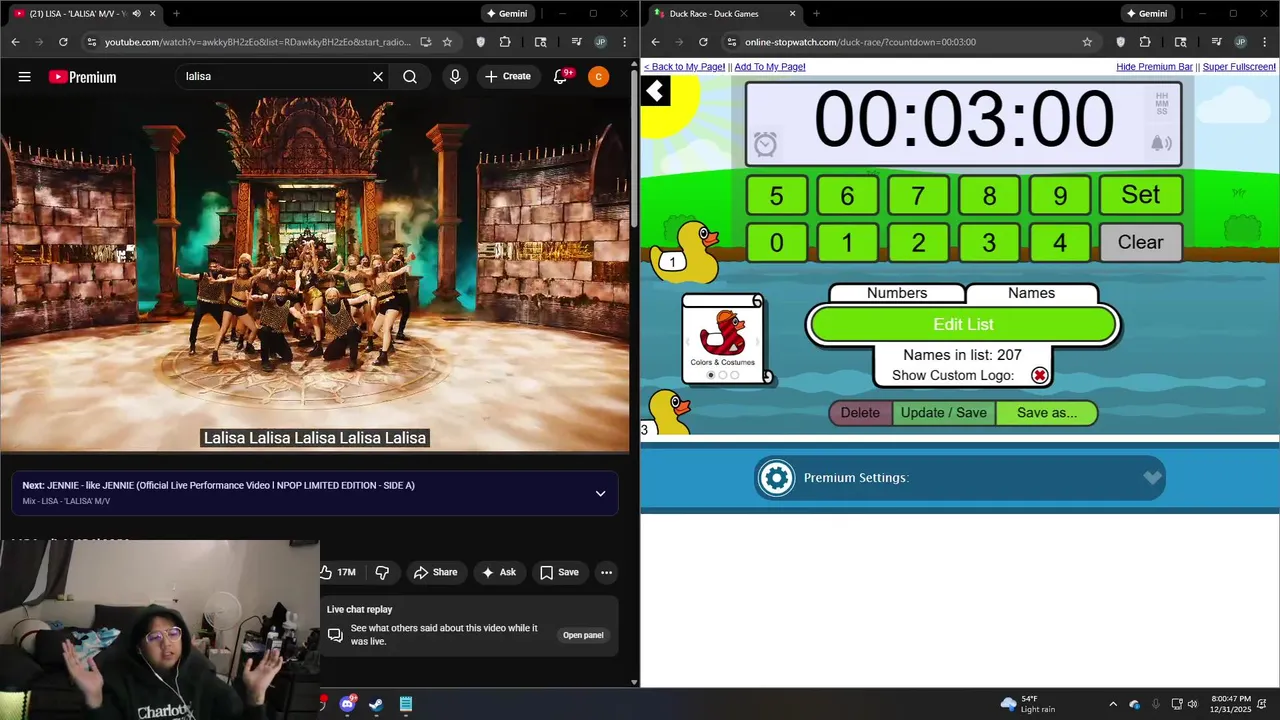Switch to the LISA LALISA M/V tab

[79, 14]
